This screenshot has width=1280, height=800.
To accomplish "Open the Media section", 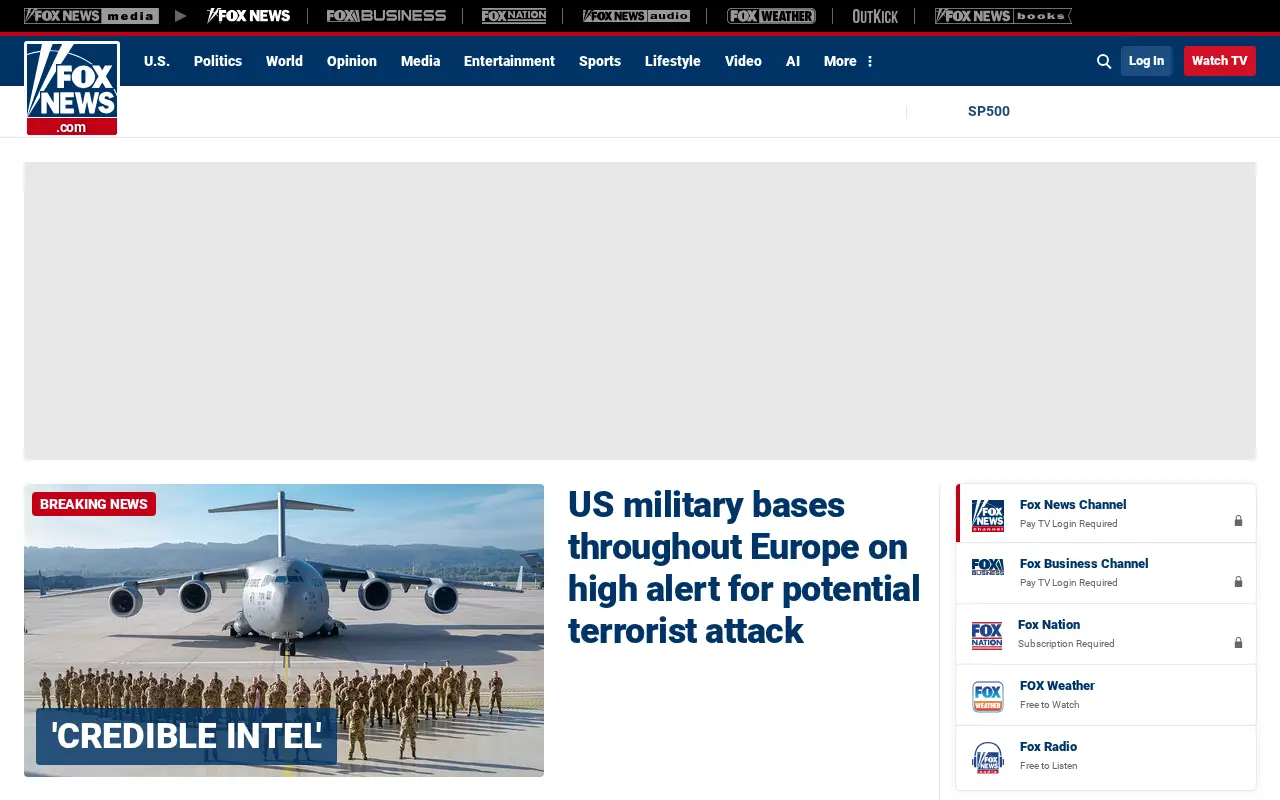I will [x=420, y=61].
